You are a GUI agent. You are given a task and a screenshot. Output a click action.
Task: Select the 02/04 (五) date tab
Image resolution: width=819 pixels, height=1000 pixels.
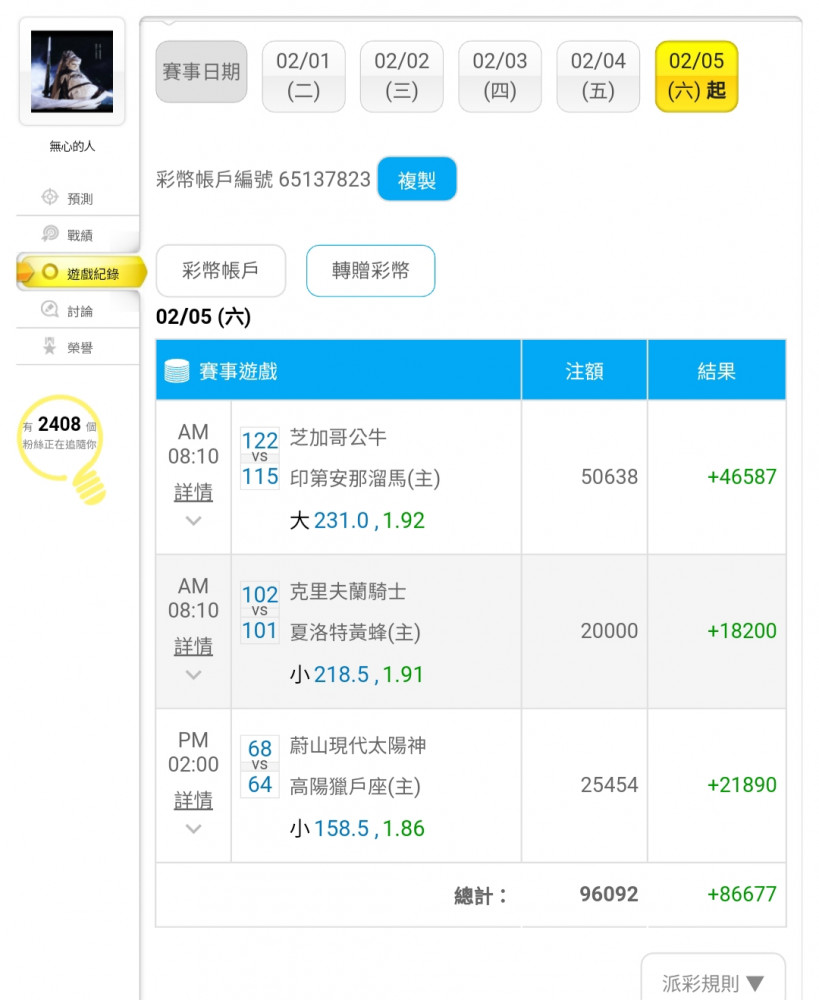598,77
